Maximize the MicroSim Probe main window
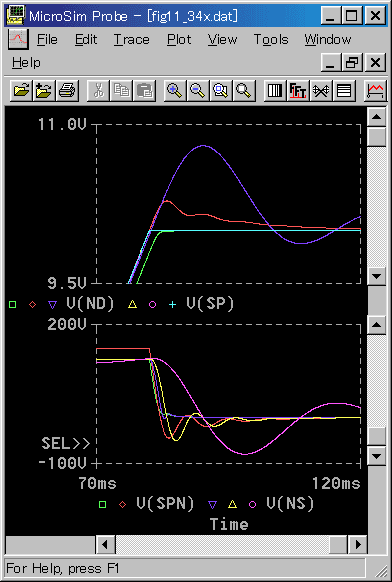392x582 pixels. [352, 16]
